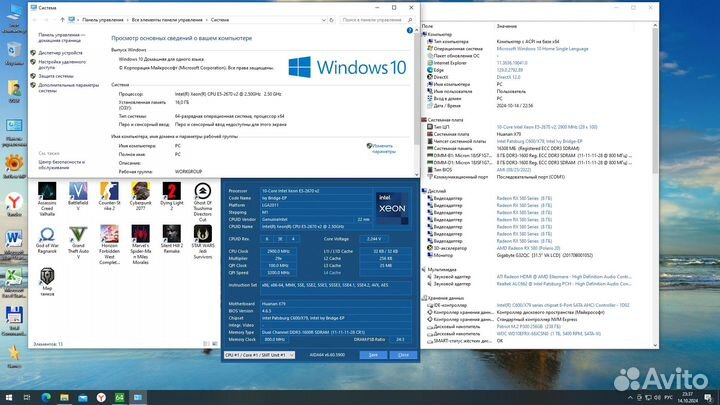The image size is (720, 405).
Task: Select the Assassins Creed Valhalla shortcut
Action: [x=47, y=199]
